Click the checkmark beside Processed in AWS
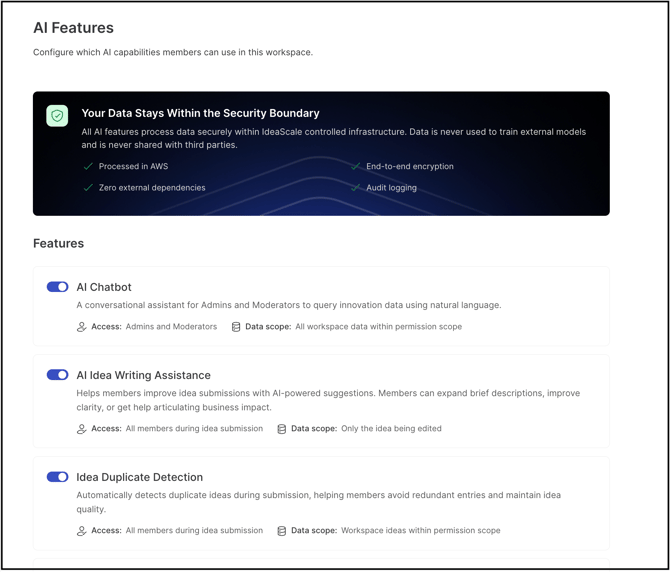670x572 pixels. click(88, 167)
